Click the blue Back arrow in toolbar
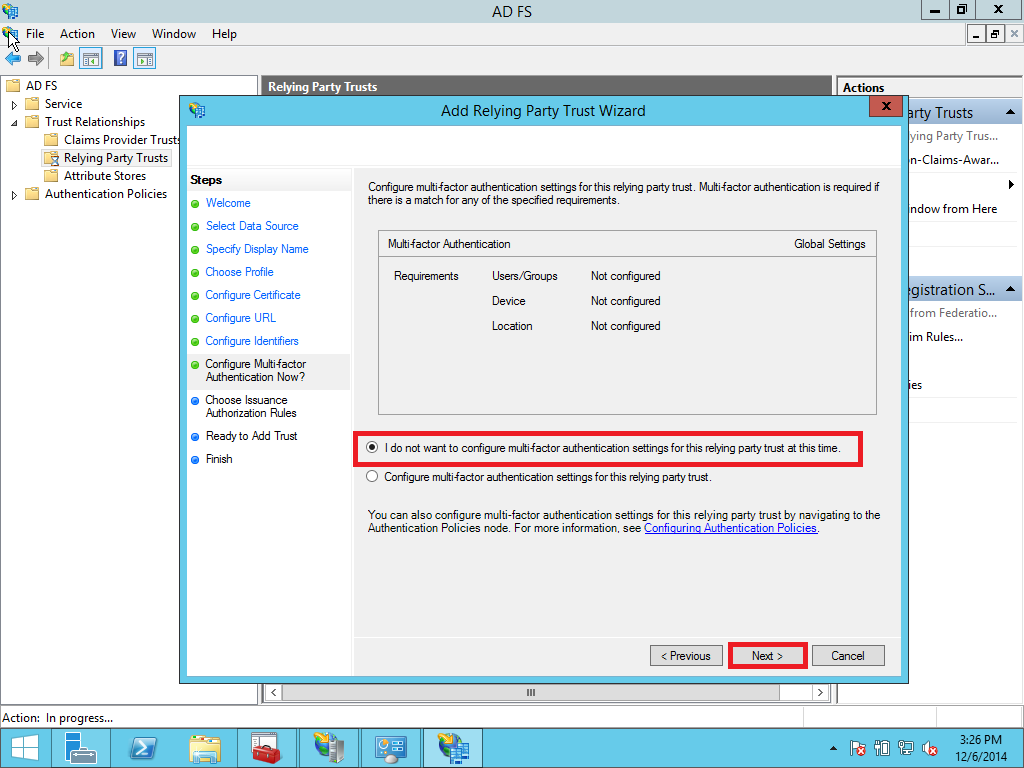 [13, 59]
